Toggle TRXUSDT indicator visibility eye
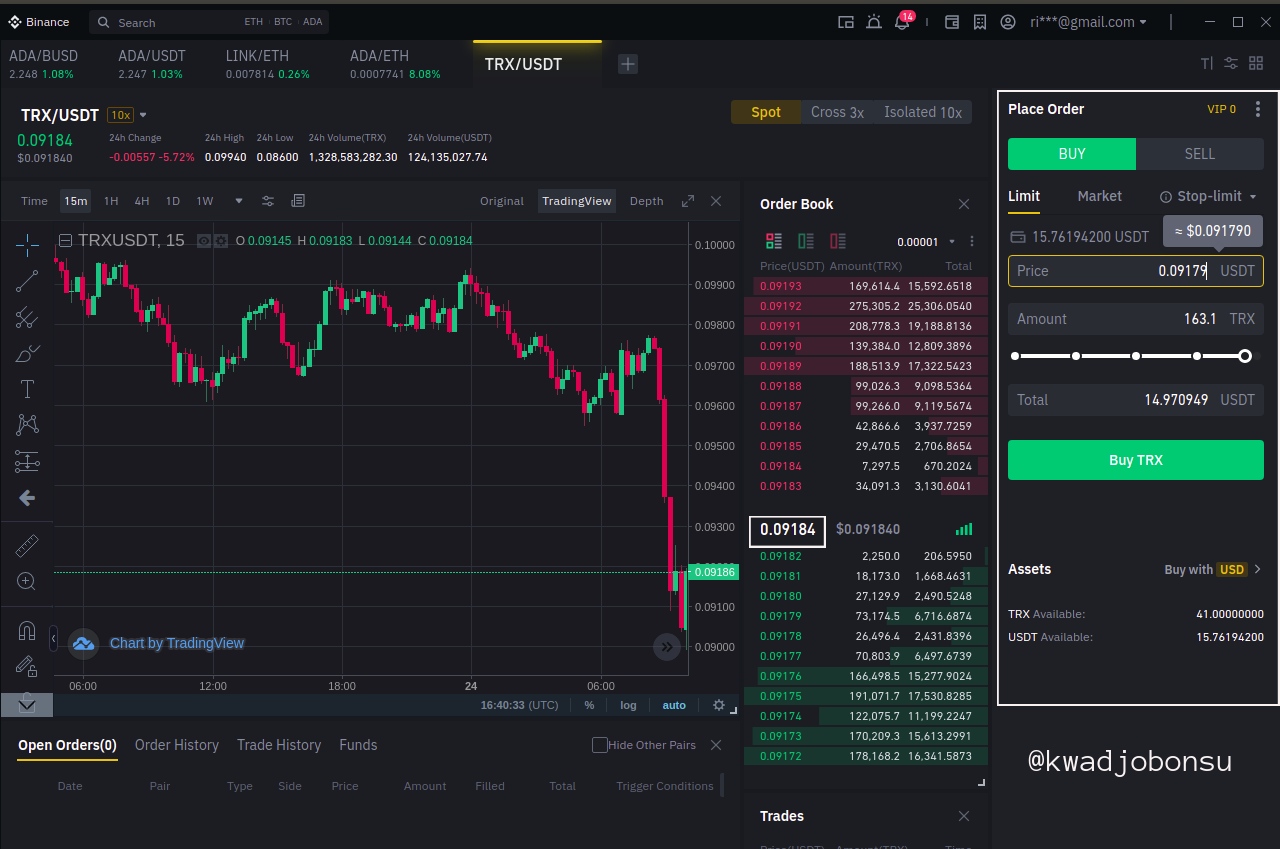 click(204, 240)
